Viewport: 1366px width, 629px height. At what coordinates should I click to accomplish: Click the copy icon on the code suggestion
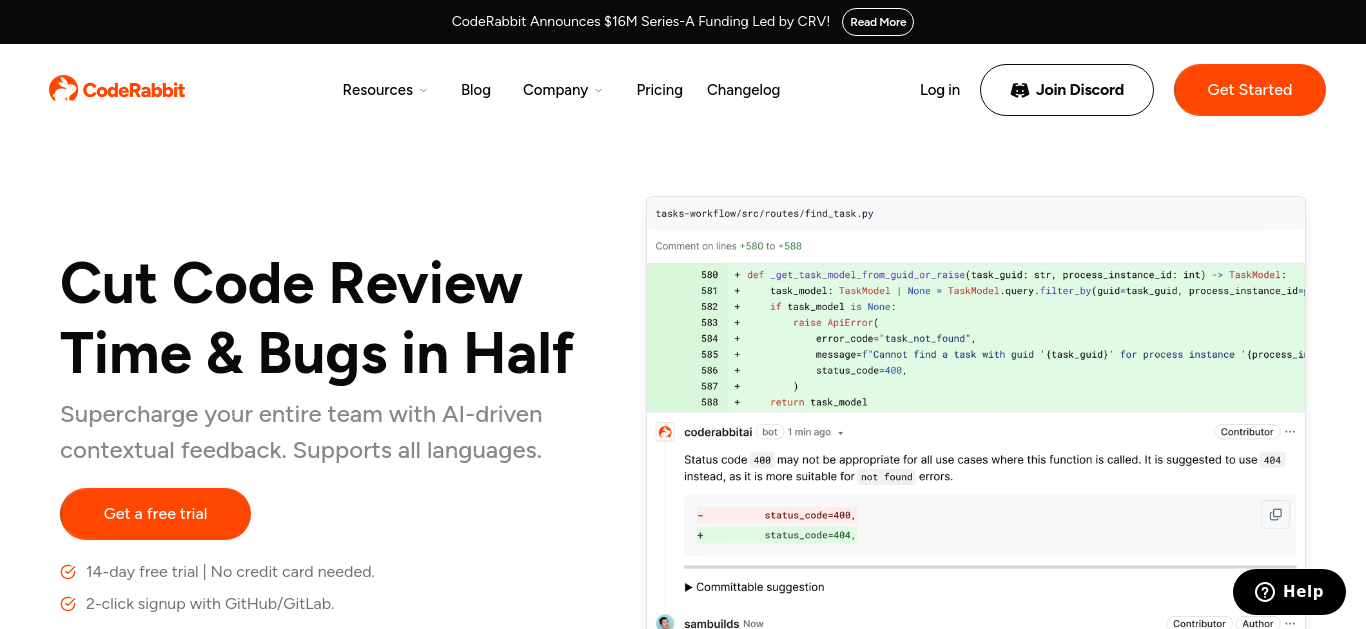pos(1275,515)
